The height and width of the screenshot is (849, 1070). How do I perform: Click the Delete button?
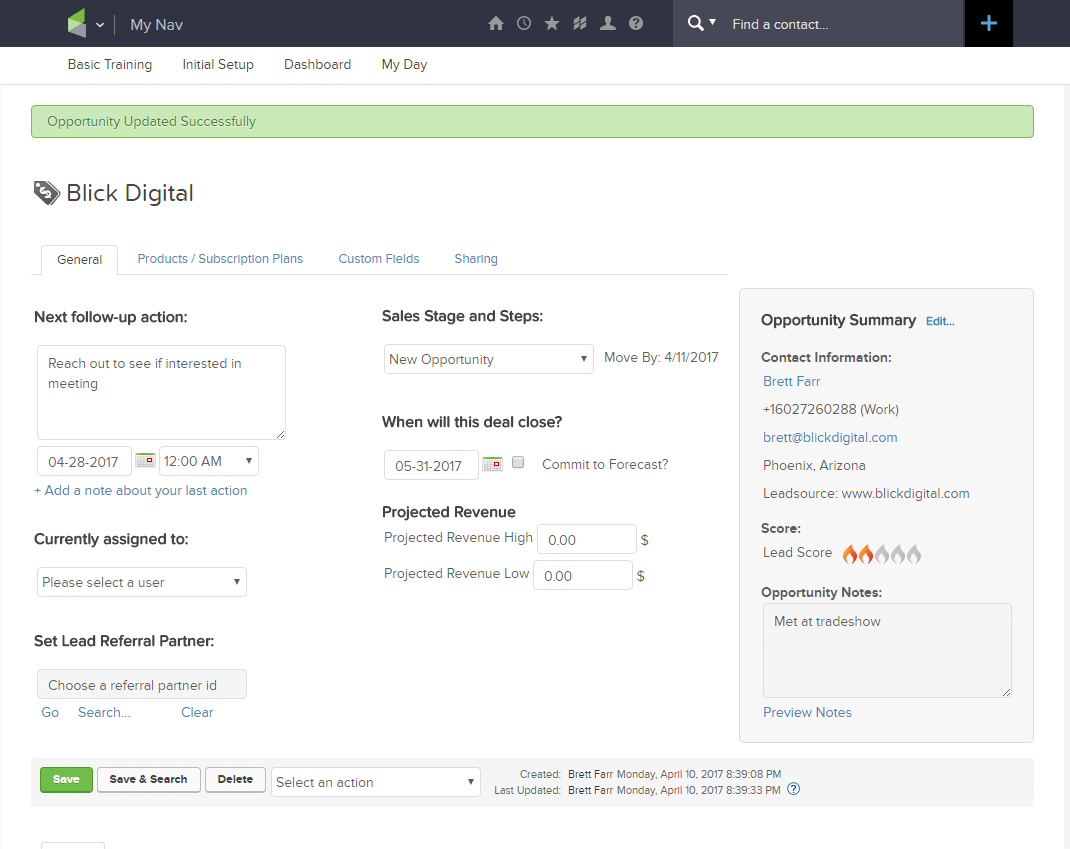(235, 779)
